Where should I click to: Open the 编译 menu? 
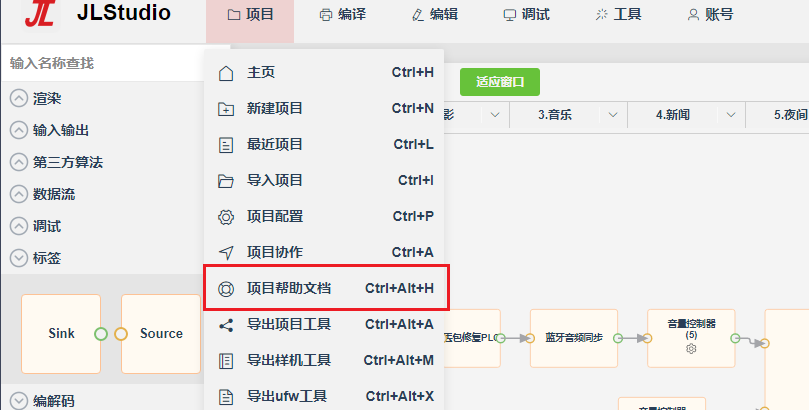[343, 15]
